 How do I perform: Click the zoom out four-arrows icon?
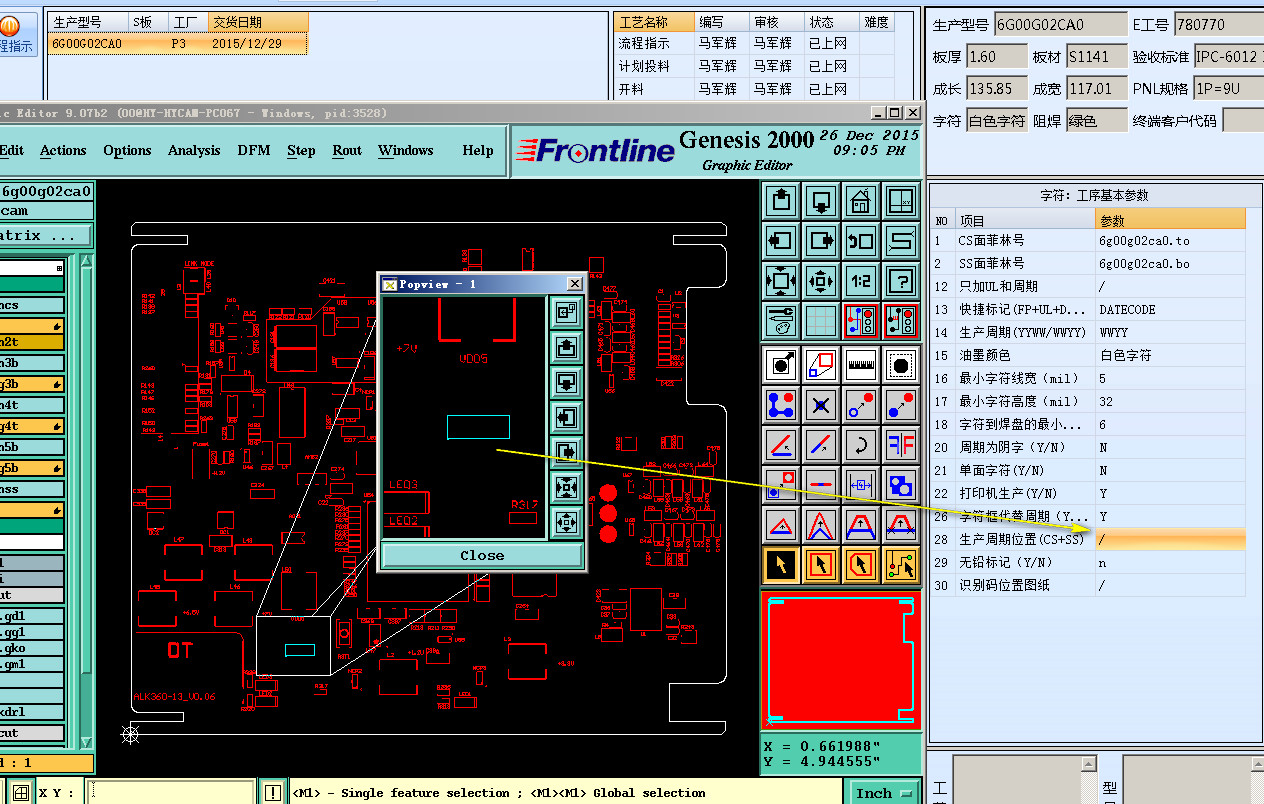(820, 281)
